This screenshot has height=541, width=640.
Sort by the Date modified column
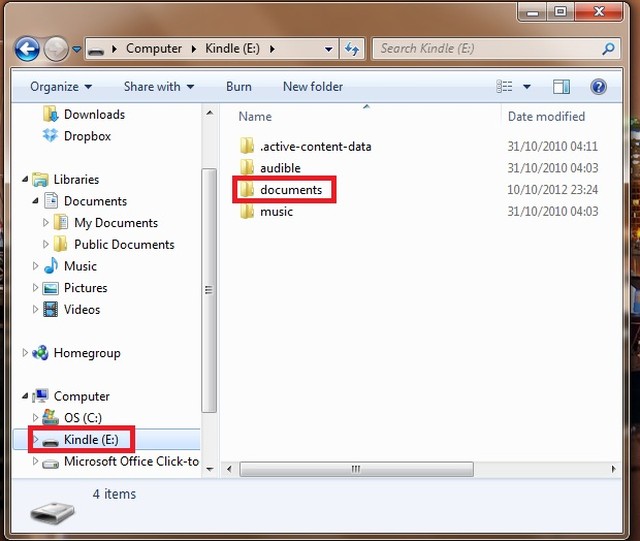point(546,116)
